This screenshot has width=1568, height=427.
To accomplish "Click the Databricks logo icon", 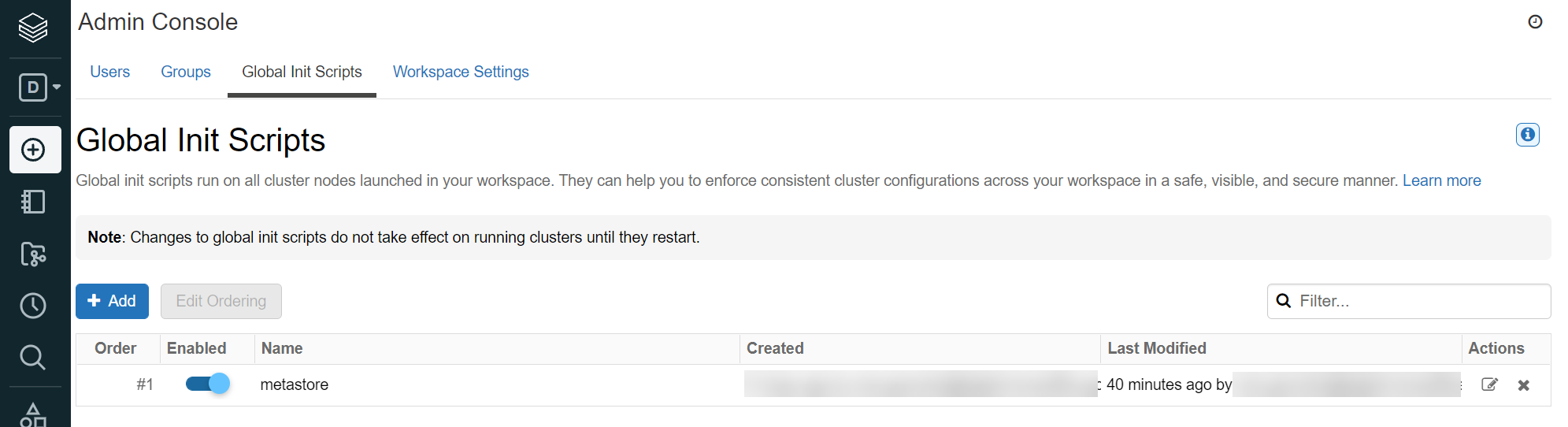I will tap(33, 28).
